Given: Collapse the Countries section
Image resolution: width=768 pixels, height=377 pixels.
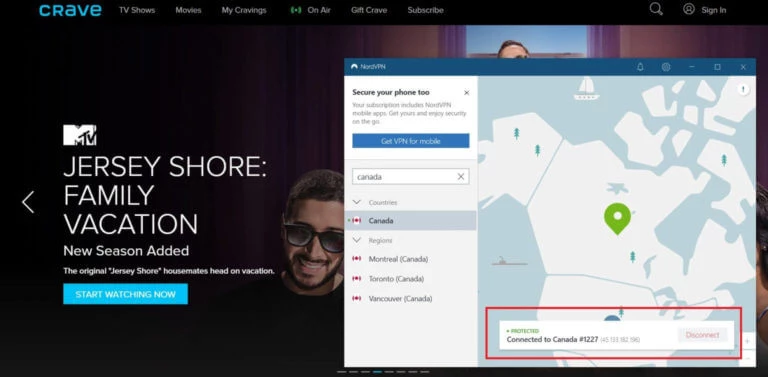Looking at the screenshot, I should 357,202.
